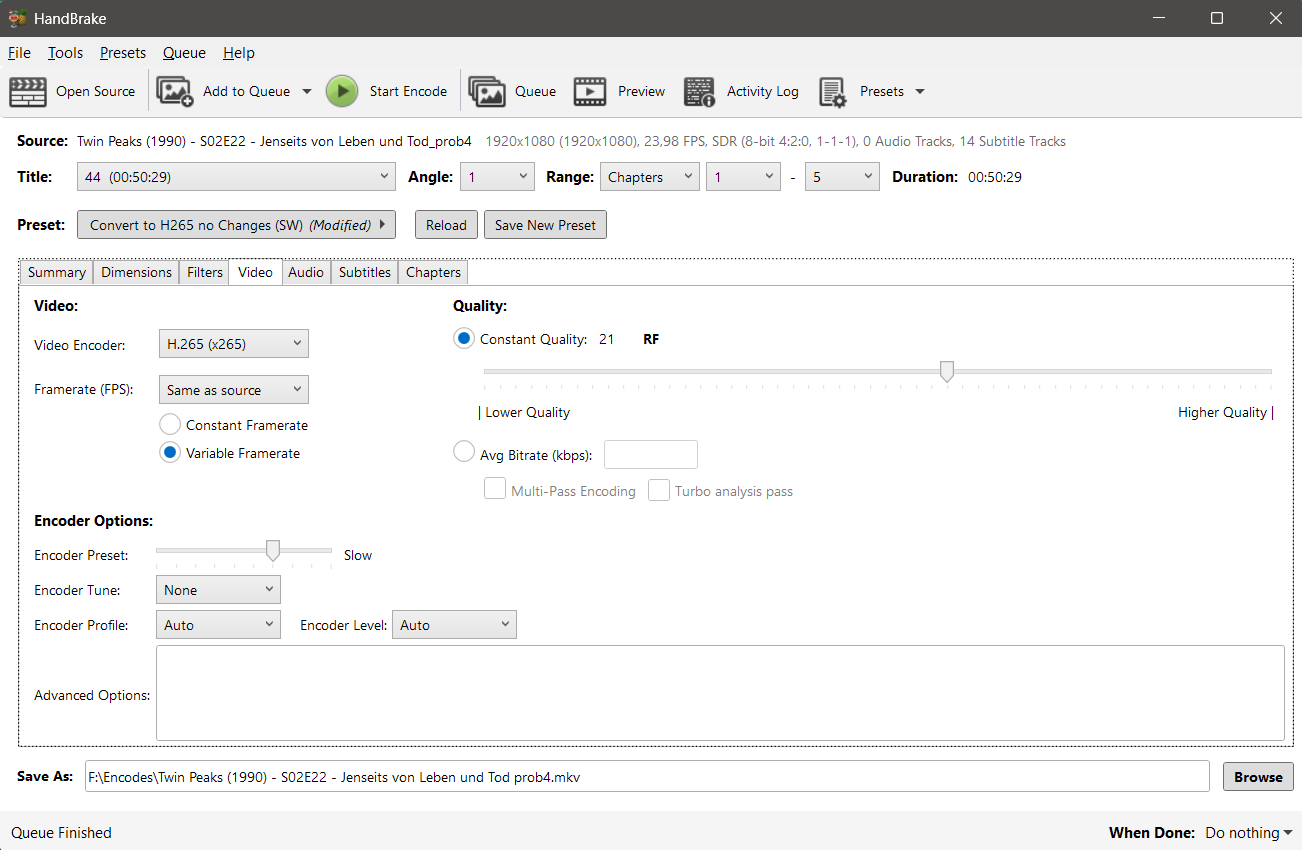Select the Constant Quality radio button
Screen dimensions: 1302x850
464,339
